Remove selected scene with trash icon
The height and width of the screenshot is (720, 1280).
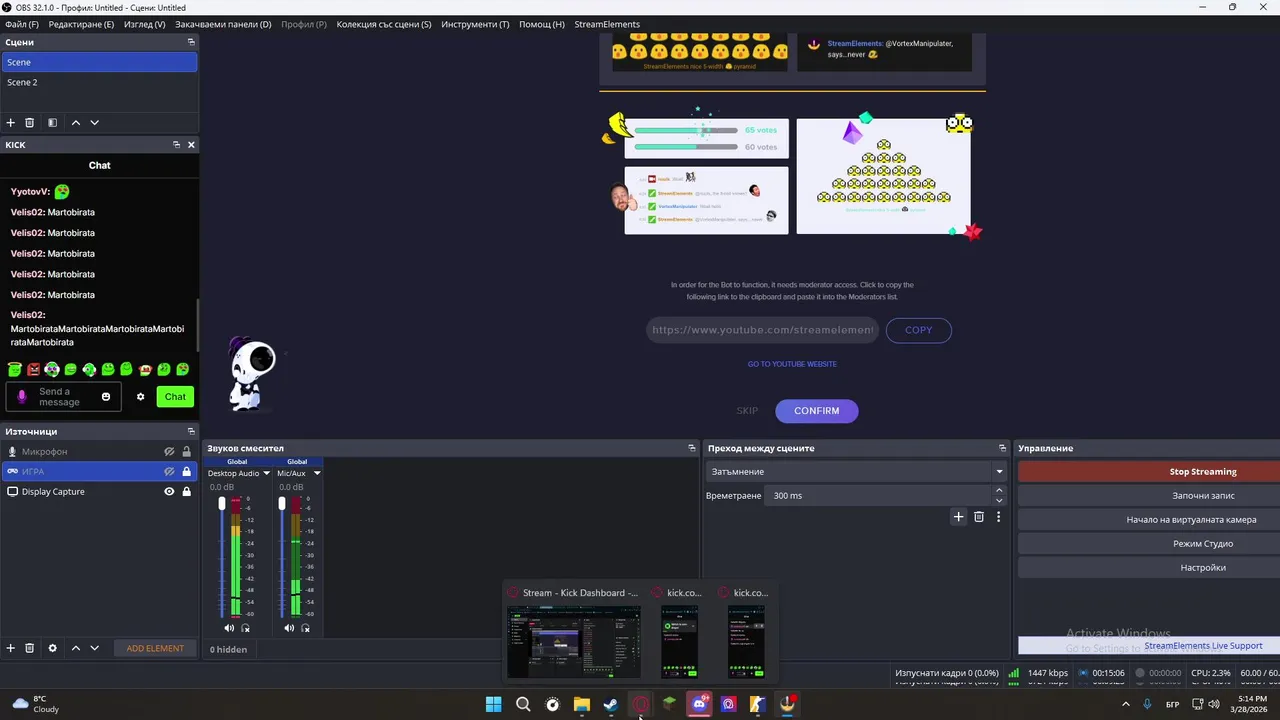click(30, 123)
